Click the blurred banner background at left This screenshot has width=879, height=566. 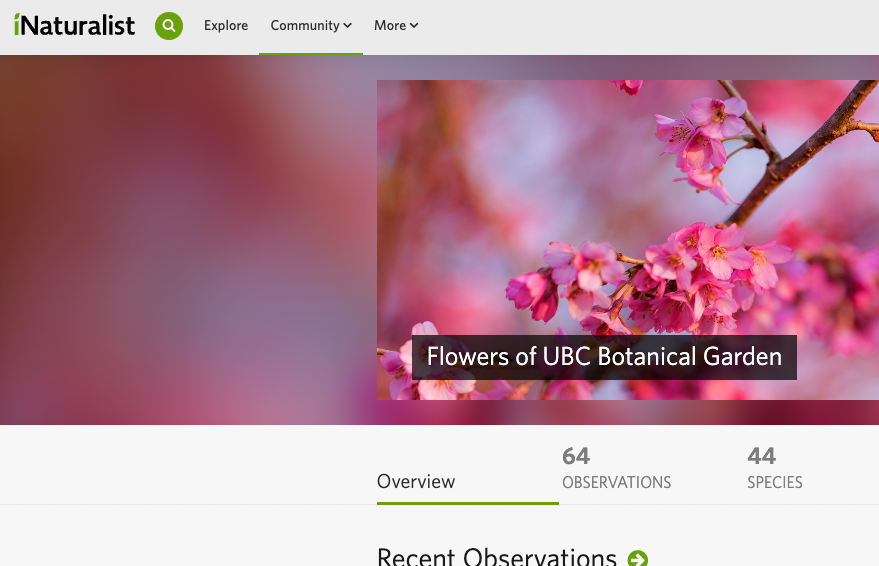click(x=185, y=240)
